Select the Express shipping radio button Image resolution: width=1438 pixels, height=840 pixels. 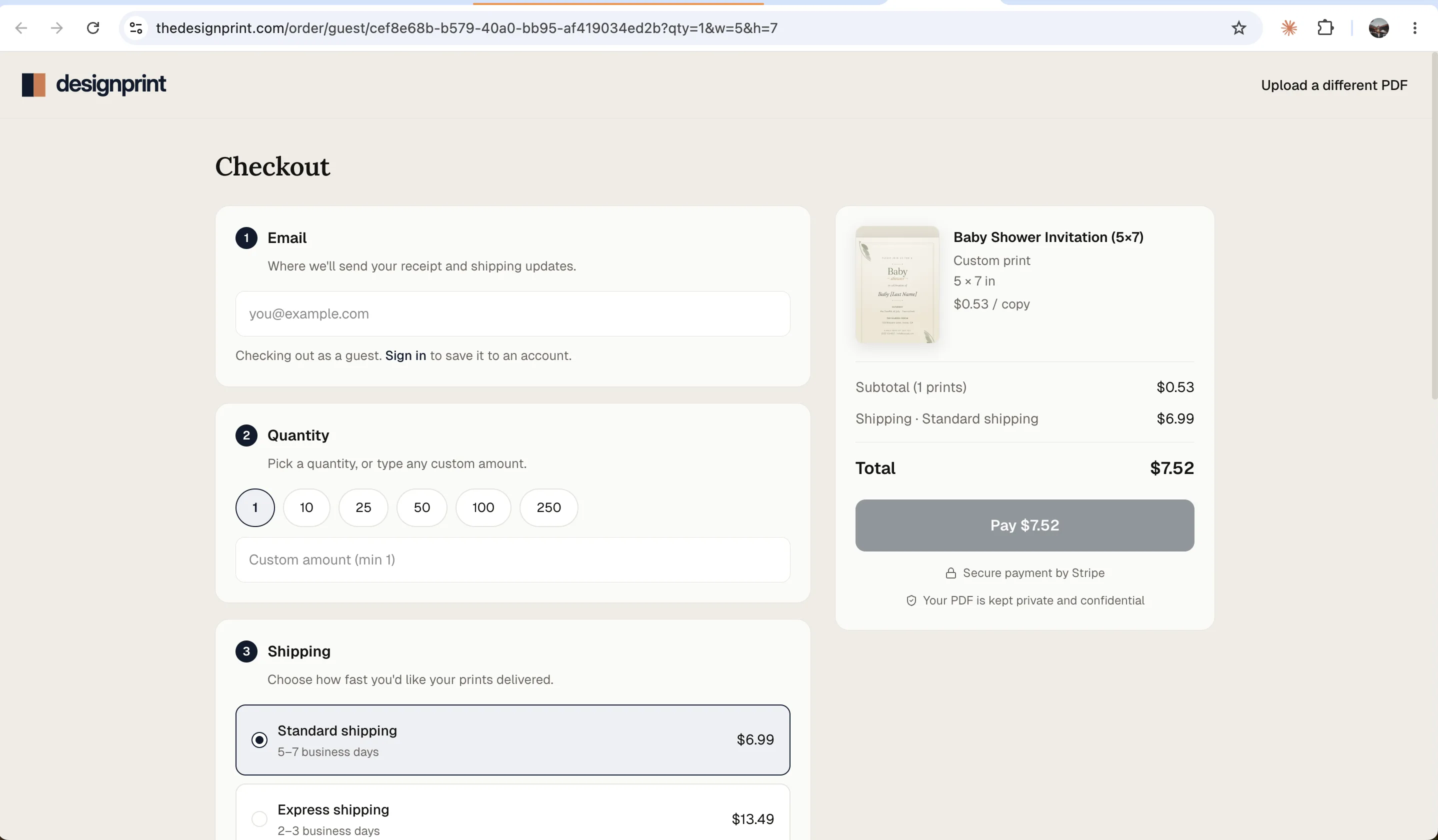coord(259,819)
